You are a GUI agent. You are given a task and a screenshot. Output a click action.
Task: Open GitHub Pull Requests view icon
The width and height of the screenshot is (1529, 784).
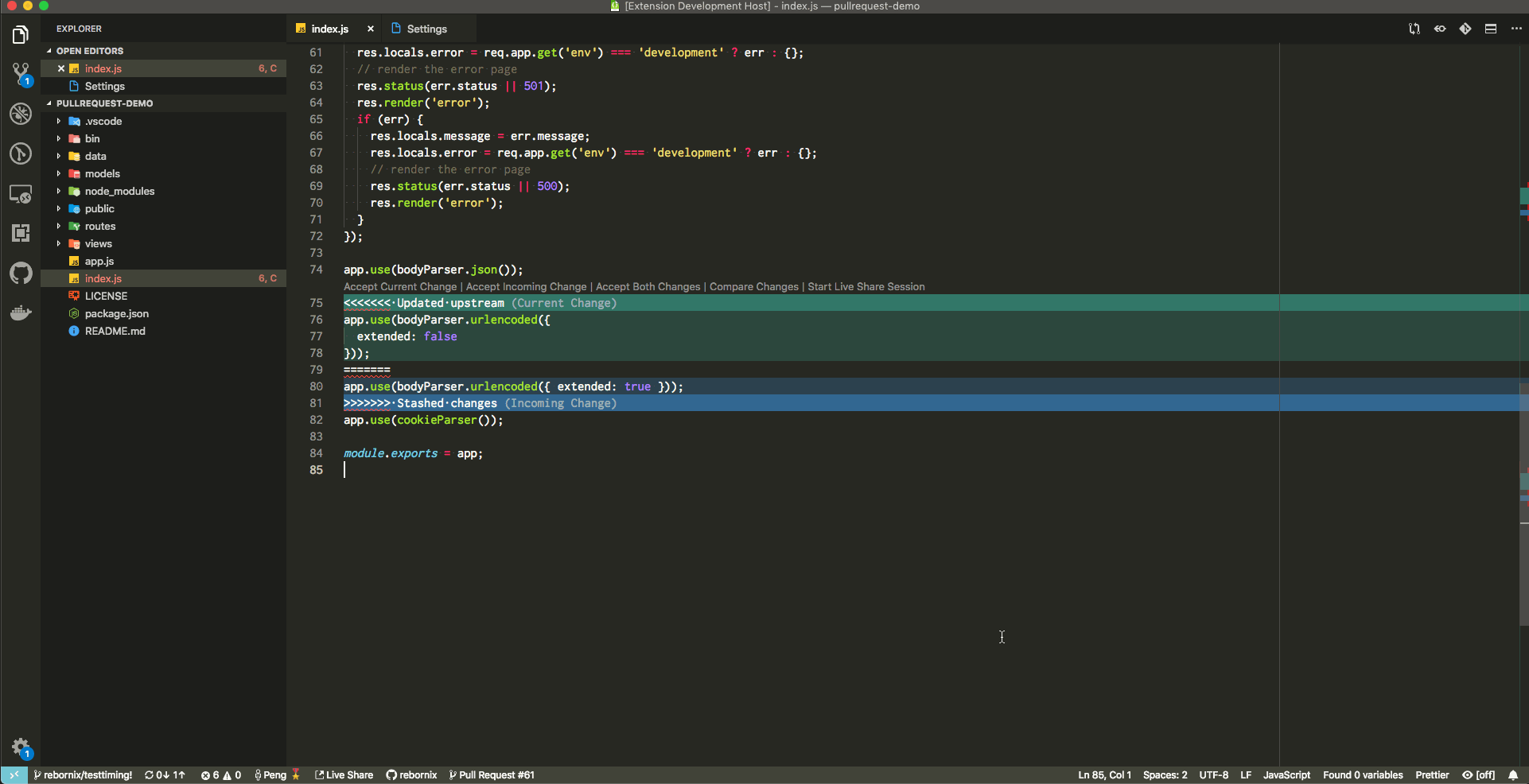21,273
